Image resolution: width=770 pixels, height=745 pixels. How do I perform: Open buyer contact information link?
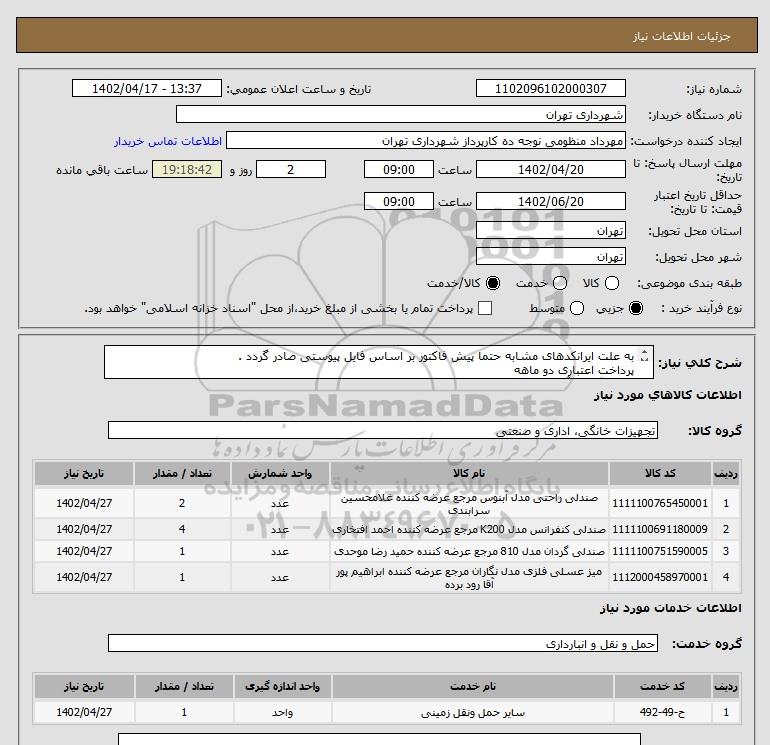coord(168,141)
